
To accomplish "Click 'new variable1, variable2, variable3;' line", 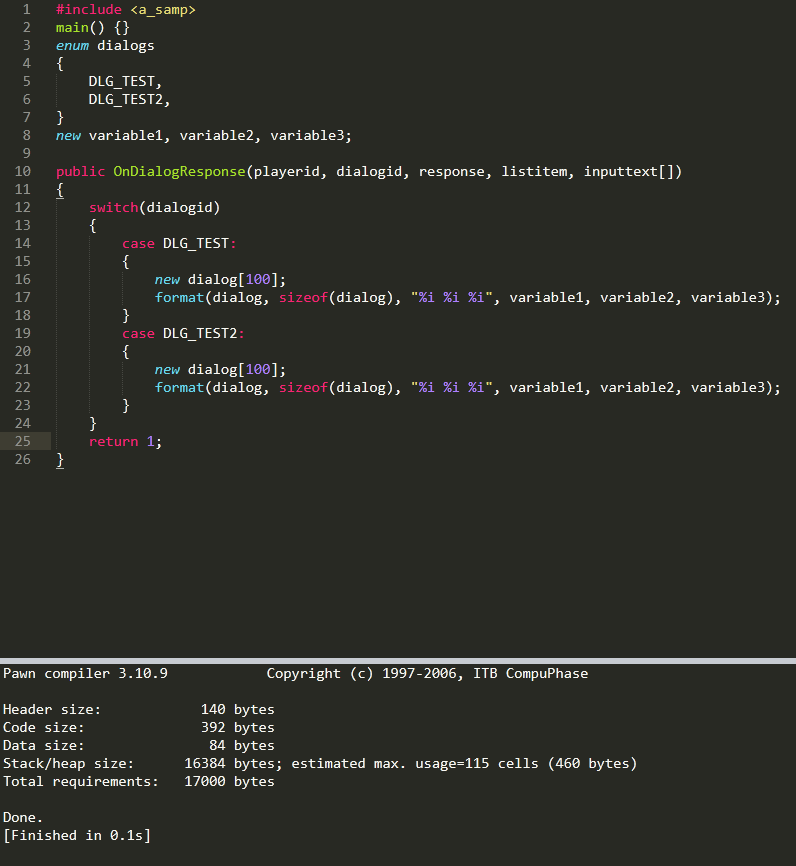I will pos(203,136).
